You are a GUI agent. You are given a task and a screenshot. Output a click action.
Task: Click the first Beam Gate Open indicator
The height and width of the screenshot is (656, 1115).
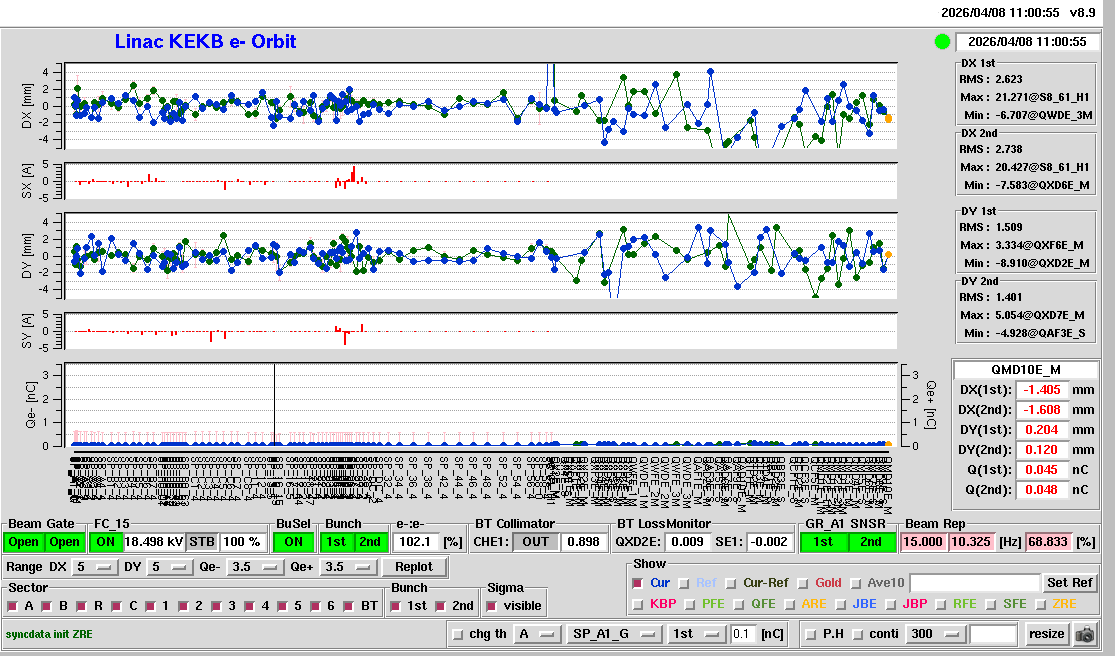pyautogui.click(x=24, y=542)
